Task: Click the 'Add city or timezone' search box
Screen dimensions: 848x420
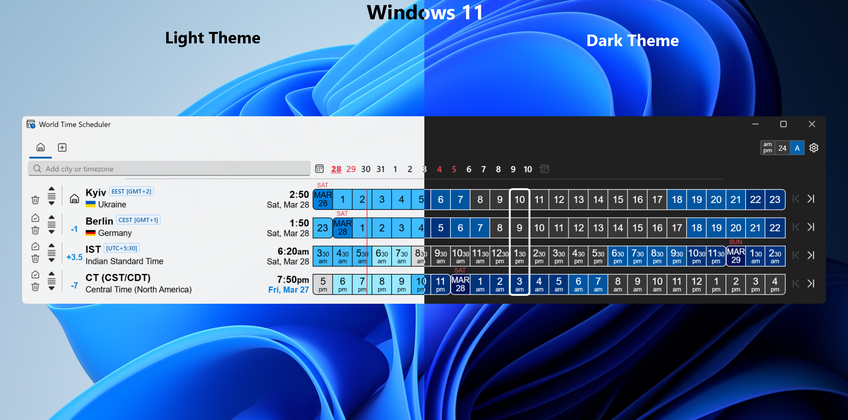Action: (169, 169)
